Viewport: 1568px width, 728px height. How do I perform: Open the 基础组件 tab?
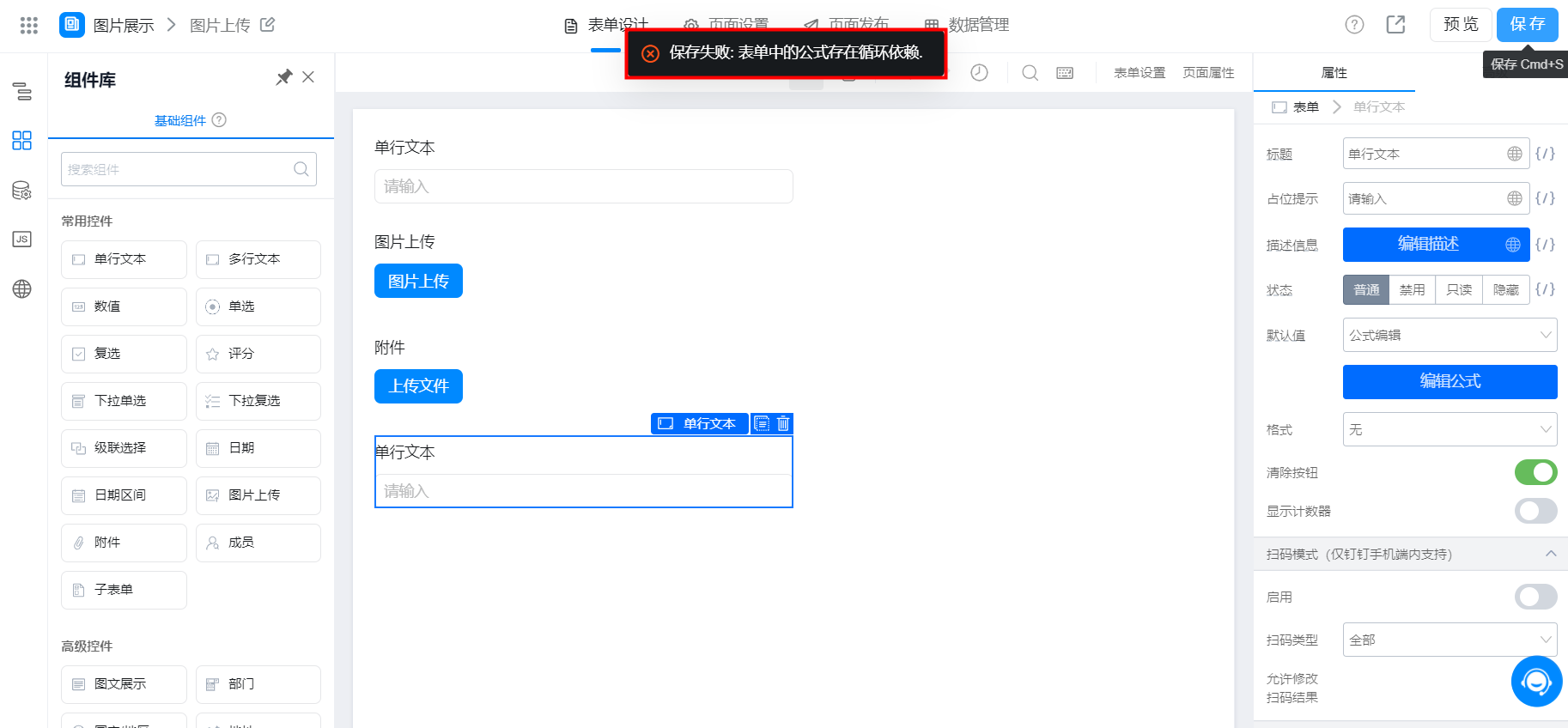tap(180, 120)
